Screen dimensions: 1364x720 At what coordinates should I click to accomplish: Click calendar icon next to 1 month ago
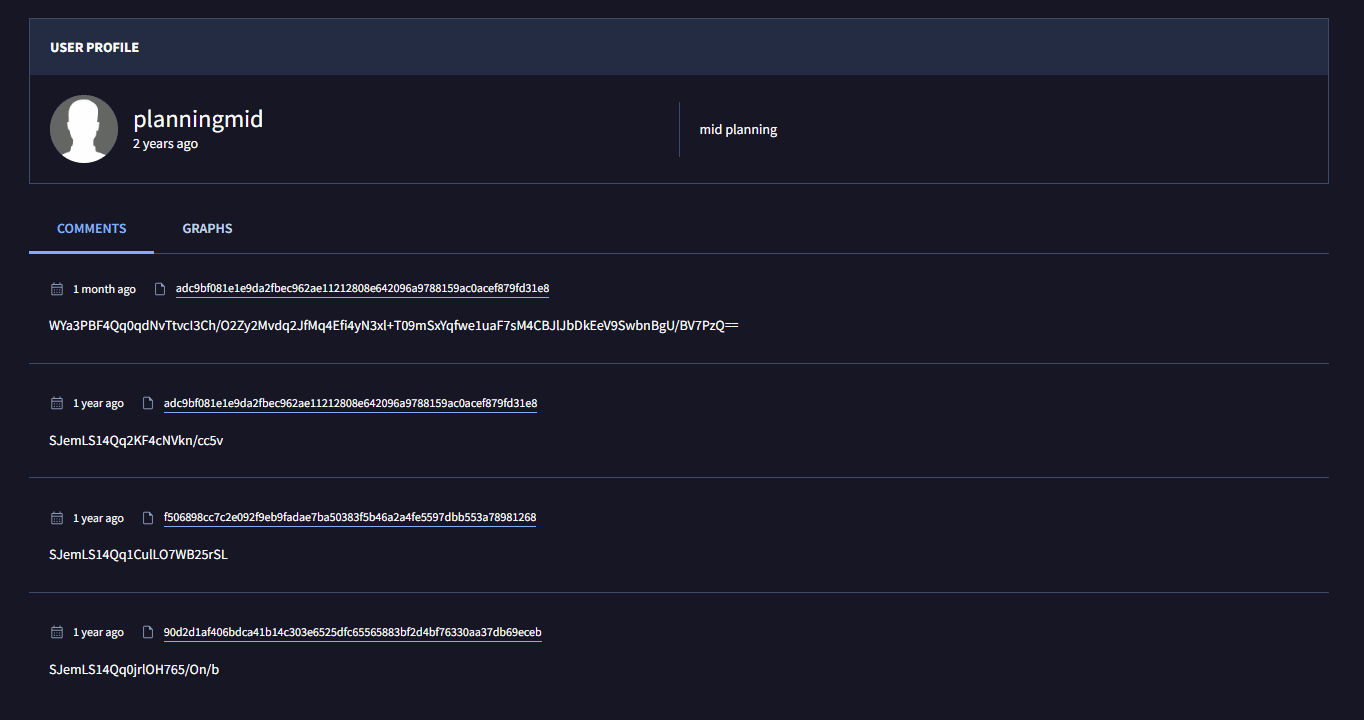click(x=57, y=289)
